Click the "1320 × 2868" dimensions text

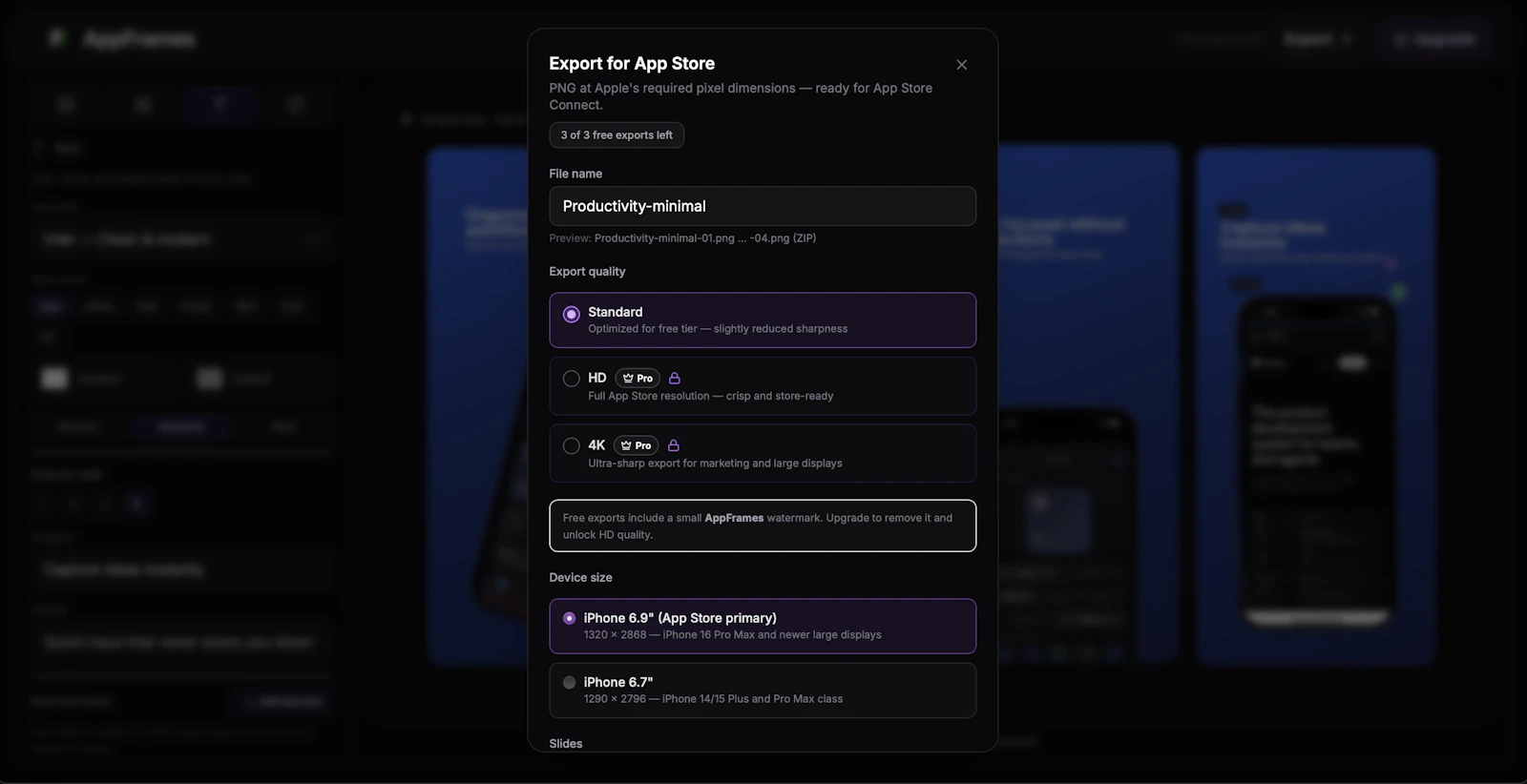click(x=615, y=635)
